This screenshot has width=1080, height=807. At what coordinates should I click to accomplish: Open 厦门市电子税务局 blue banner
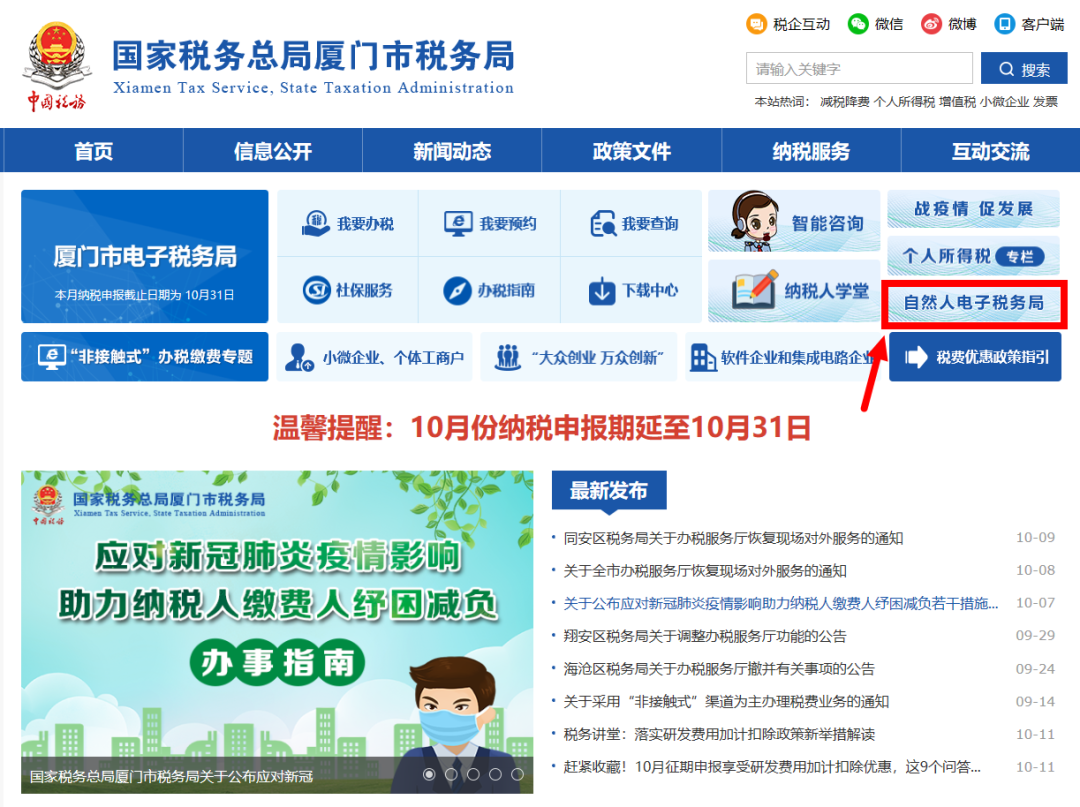pyautogui.click(x=145, y=256)
